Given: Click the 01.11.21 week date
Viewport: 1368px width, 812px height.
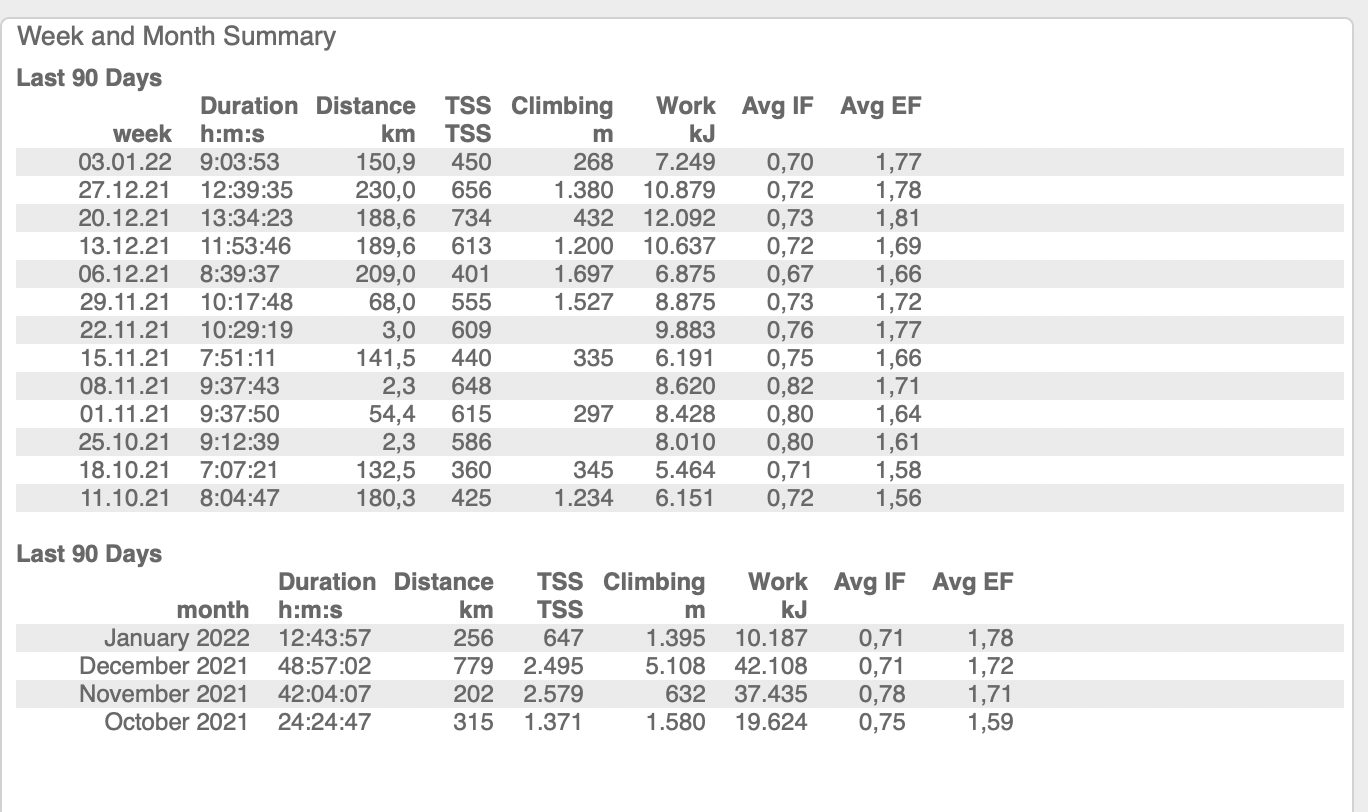Looking at the screenshot, I should point(126,414).
